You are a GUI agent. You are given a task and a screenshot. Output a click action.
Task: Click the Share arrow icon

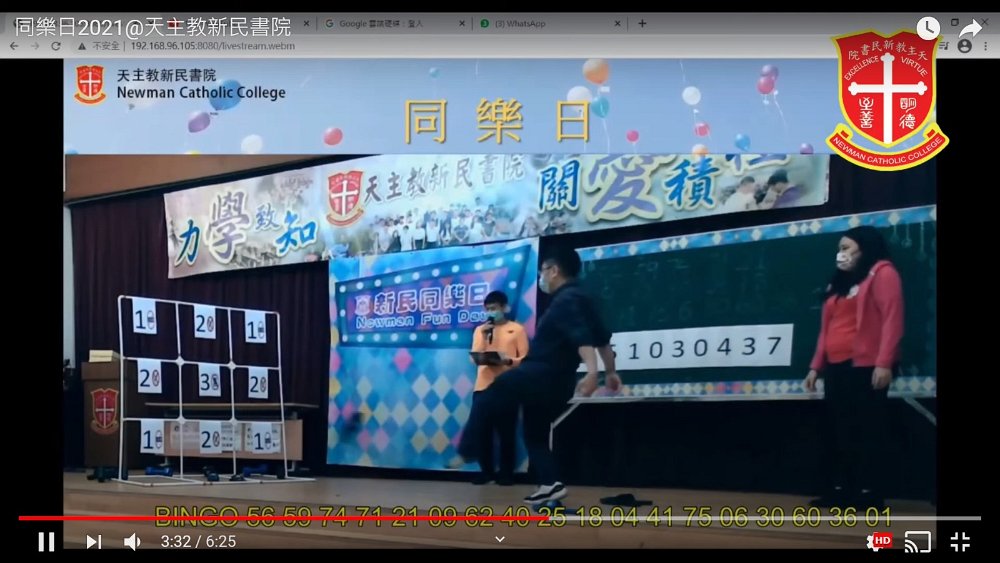coord(971,28)
